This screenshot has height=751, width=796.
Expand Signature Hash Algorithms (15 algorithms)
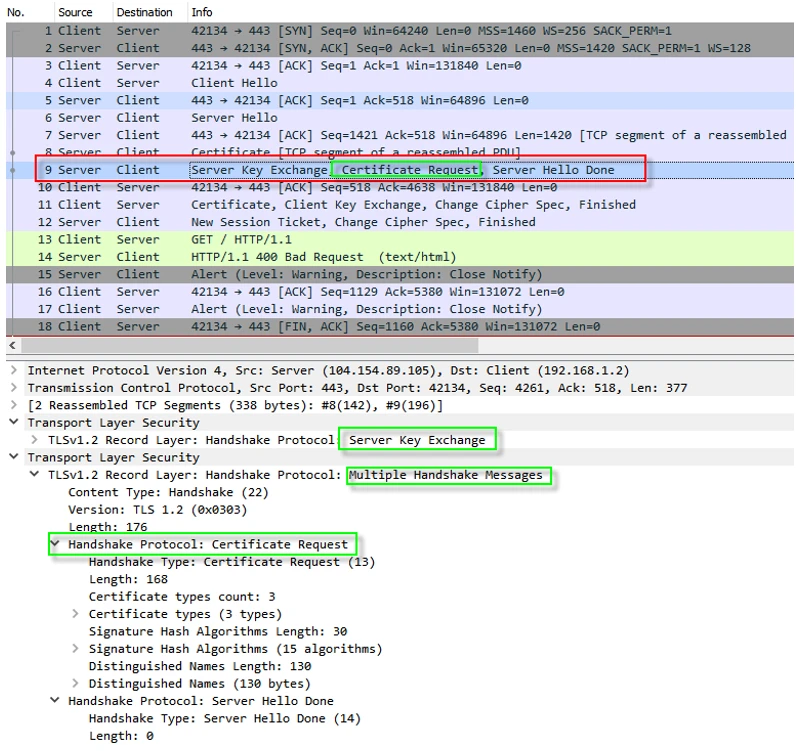point(76,649)
